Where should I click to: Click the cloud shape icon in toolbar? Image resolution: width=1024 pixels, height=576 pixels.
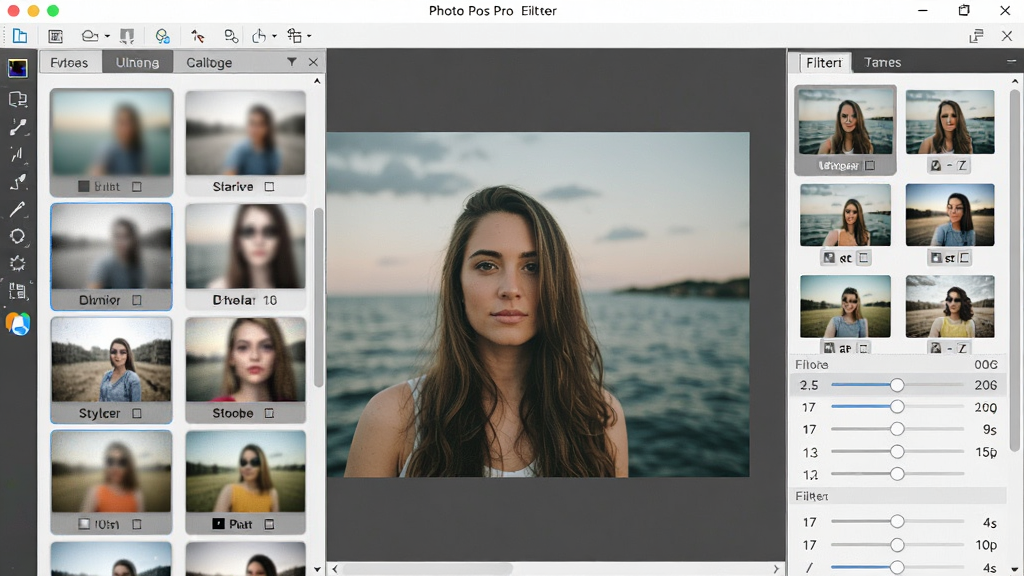(x=90, y=36)
